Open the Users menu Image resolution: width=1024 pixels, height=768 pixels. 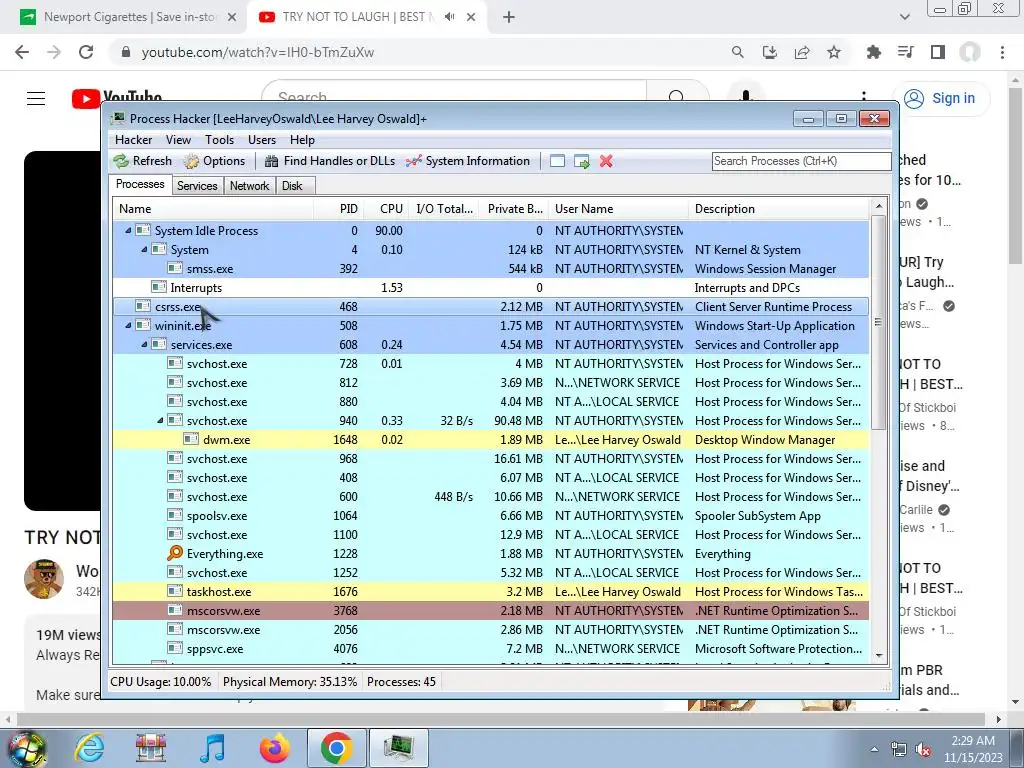[262, 140]
